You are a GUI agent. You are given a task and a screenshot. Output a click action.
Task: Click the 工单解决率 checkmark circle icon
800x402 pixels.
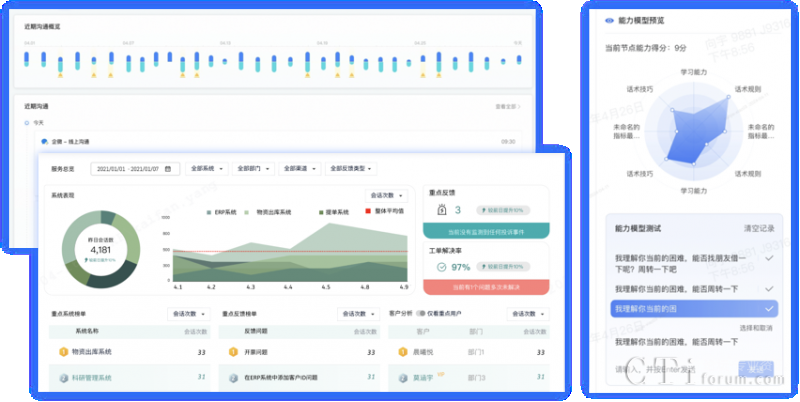click(x=441, y=267)
